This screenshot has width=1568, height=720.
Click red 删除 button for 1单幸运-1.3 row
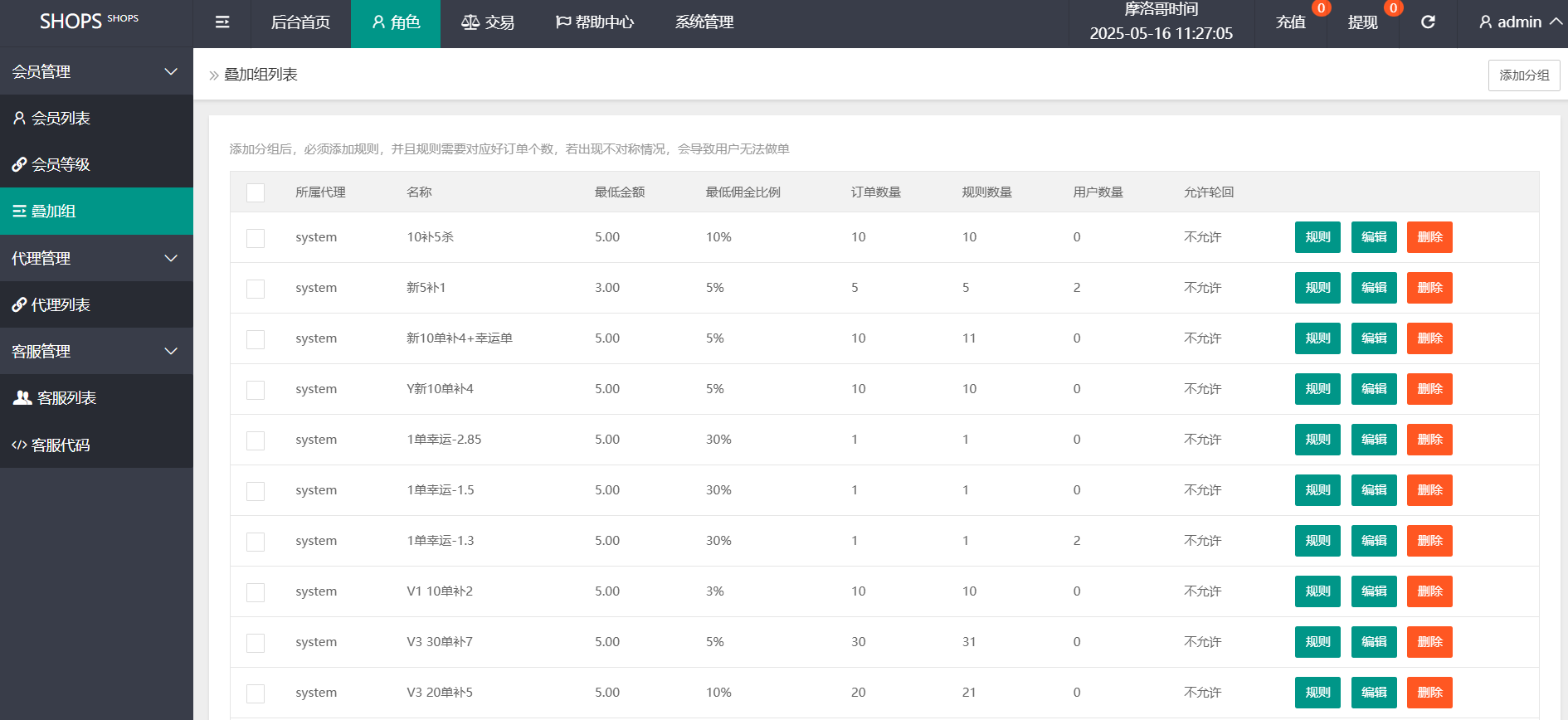tap(1429, 541)
